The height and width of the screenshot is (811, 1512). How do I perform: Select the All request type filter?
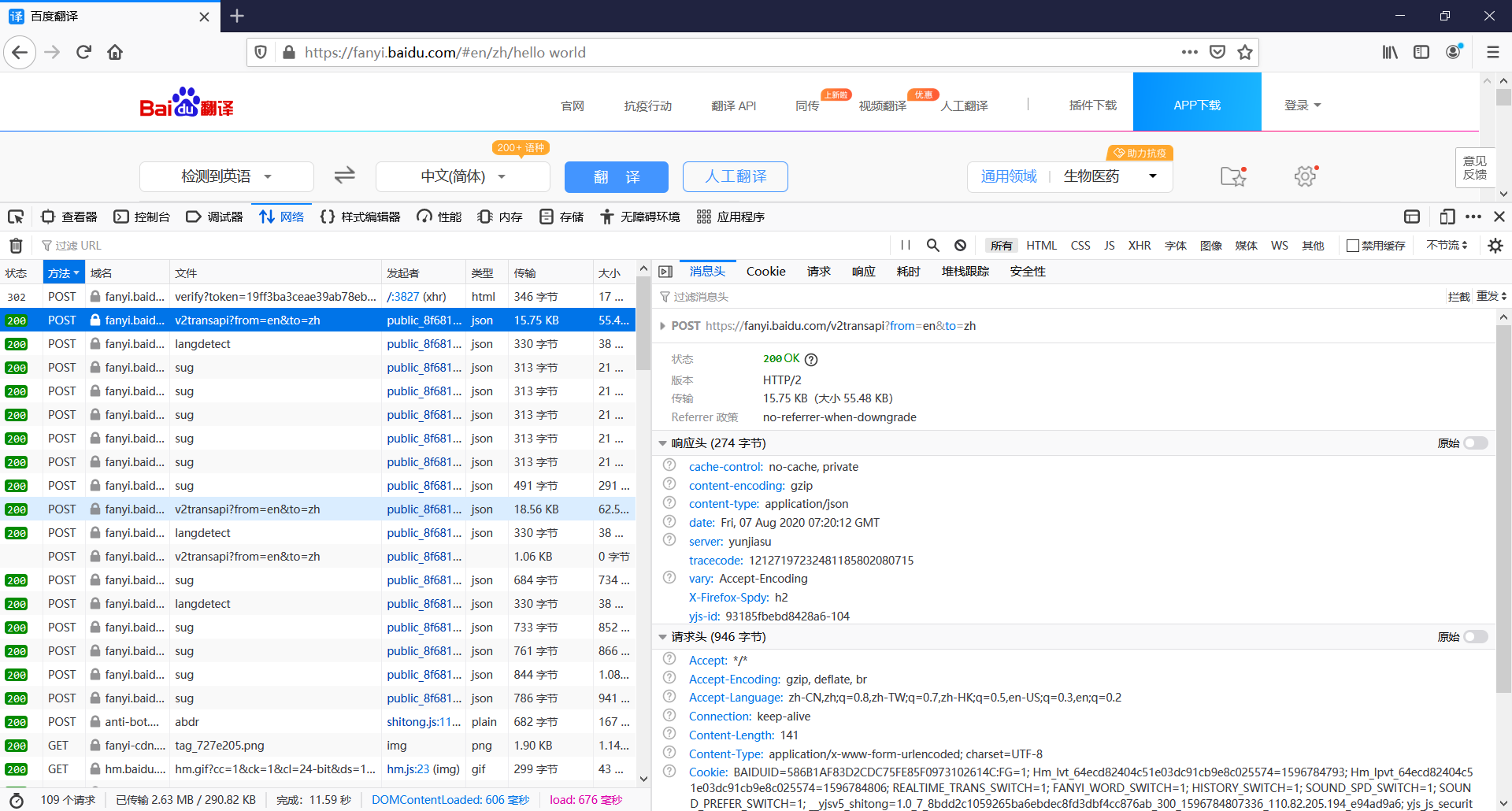[x=1002, y=246]
